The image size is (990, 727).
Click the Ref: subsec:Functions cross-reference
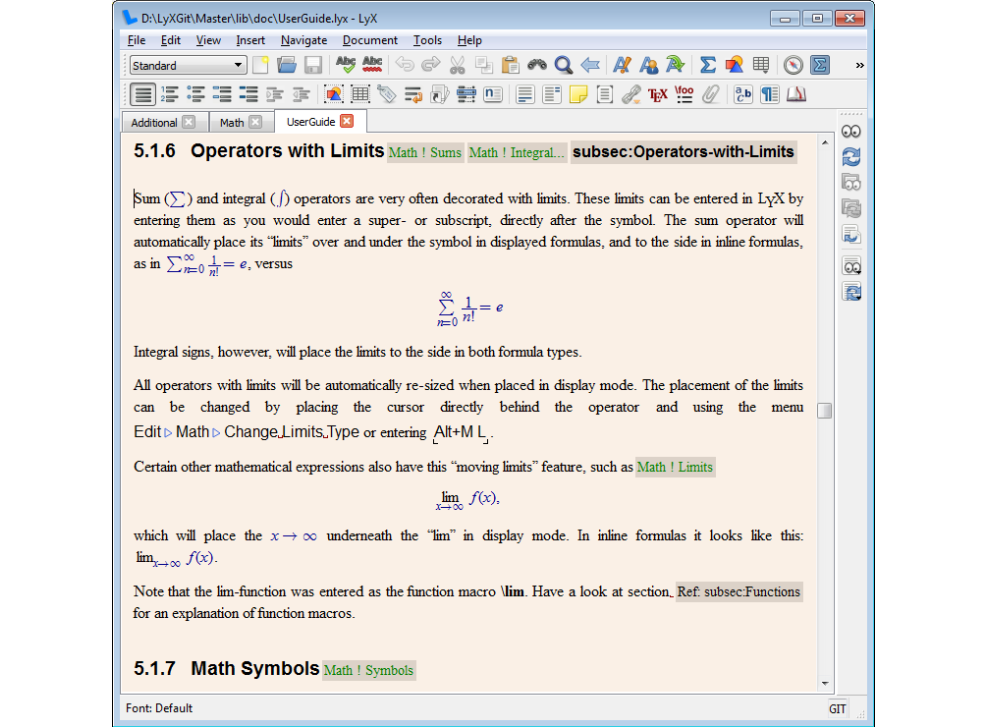738,591
